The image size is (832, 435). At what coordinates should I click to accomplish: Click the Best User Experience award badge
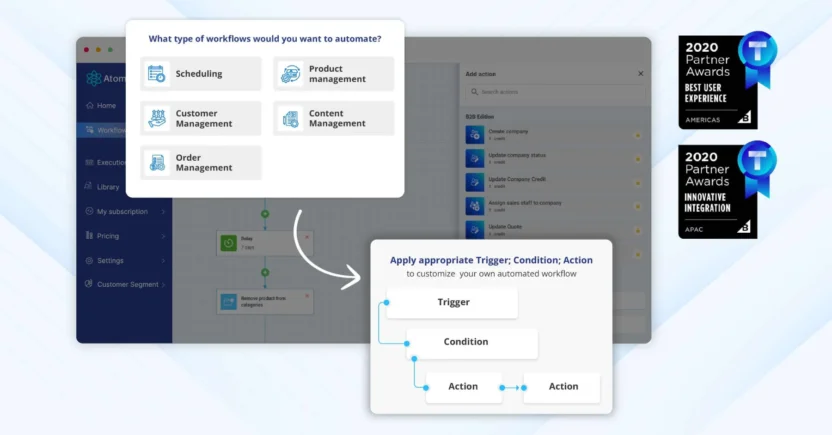click(x=727, y=81)
